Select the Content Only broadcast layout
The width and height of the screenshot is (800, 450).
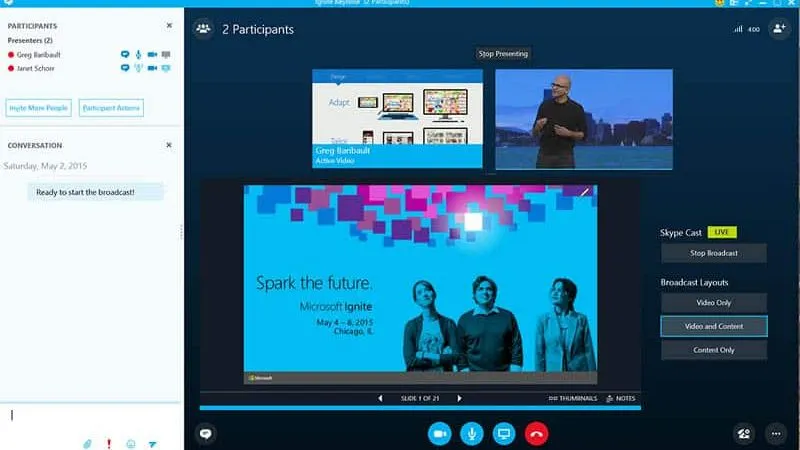[714, 350]
